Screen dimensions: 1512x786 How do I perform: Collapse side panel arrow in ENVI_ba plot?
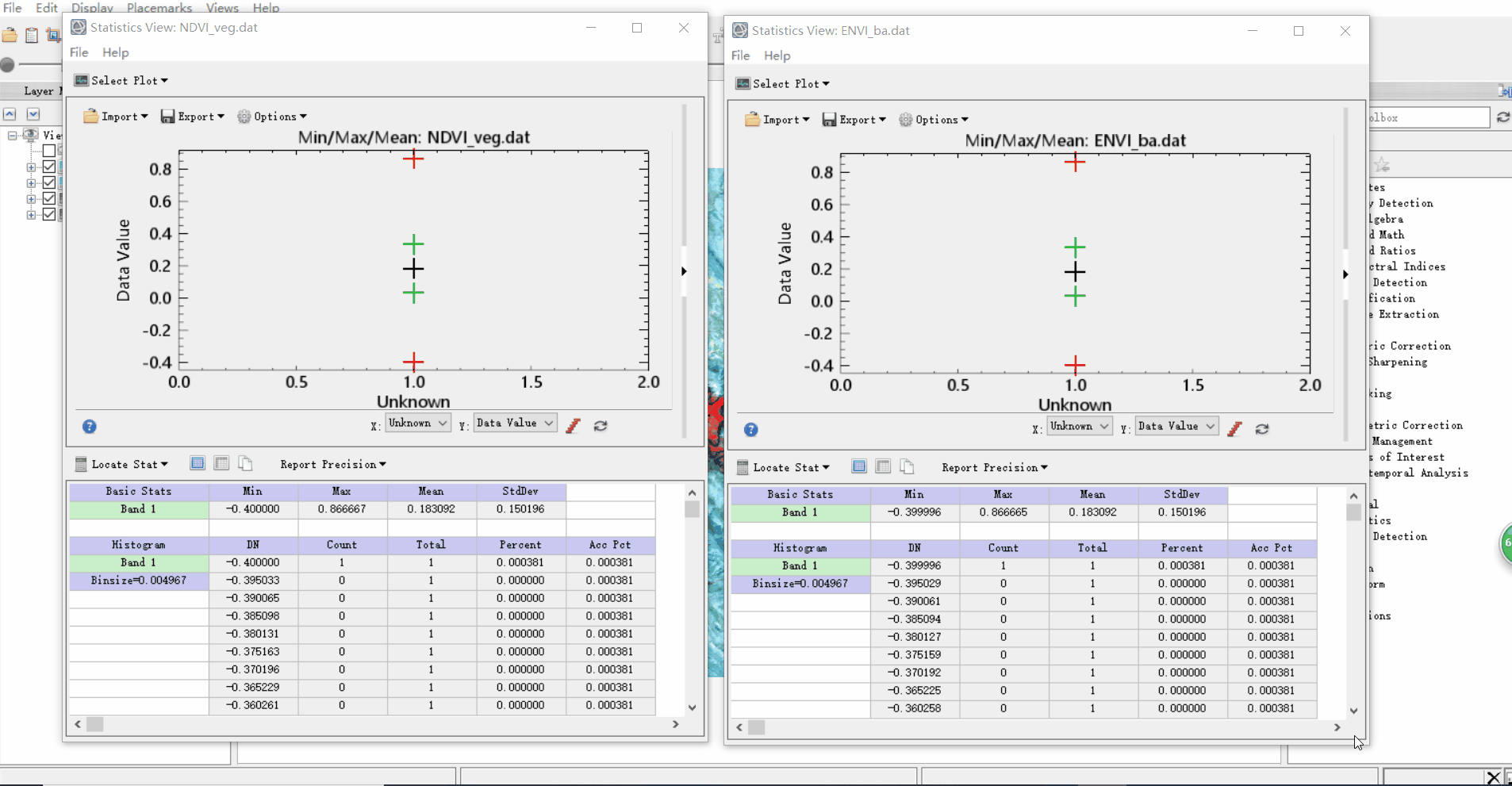1345,274
